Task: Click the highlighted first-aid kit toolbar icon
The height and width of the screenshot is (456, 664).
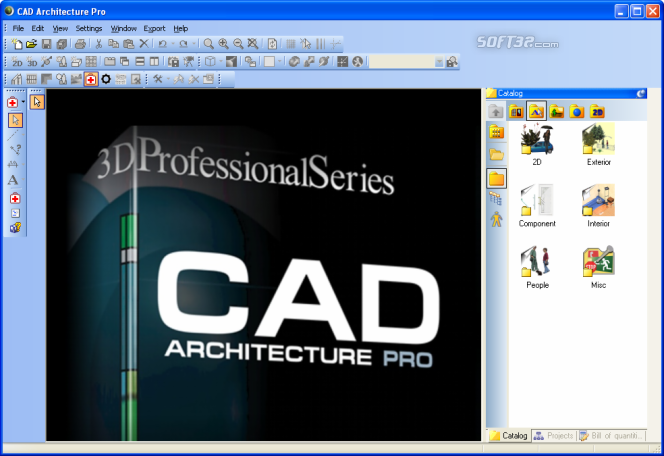Action: 91,79
